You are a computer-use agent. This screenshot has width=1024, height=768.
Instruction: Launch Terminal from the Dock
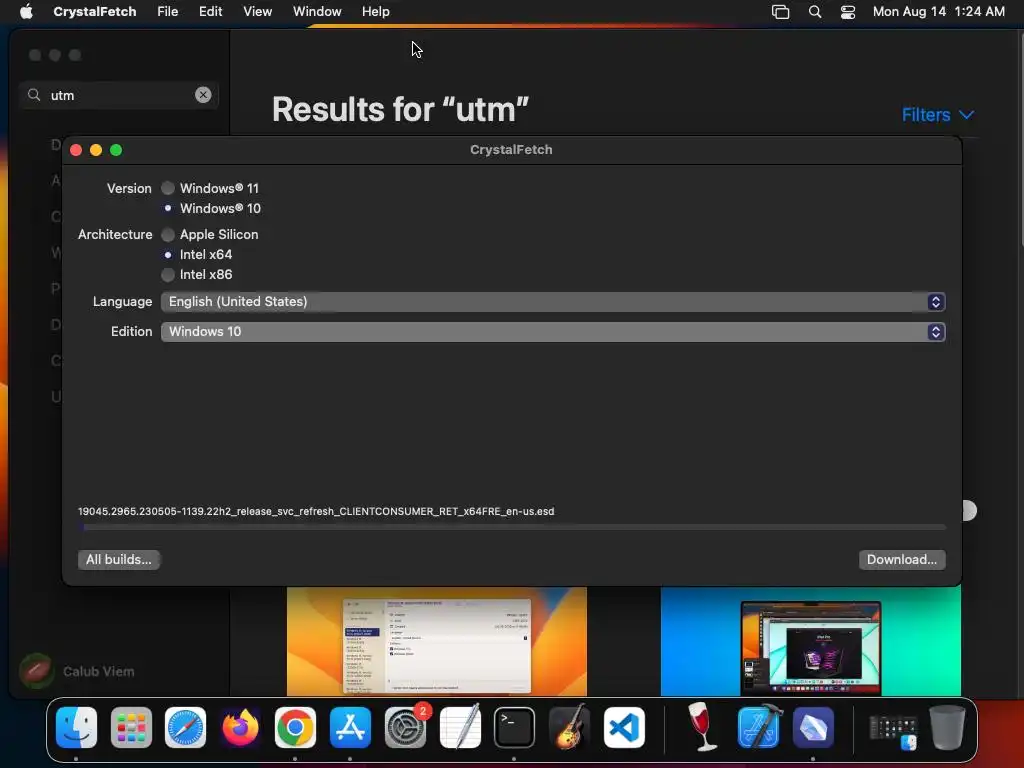click(514, 727)
